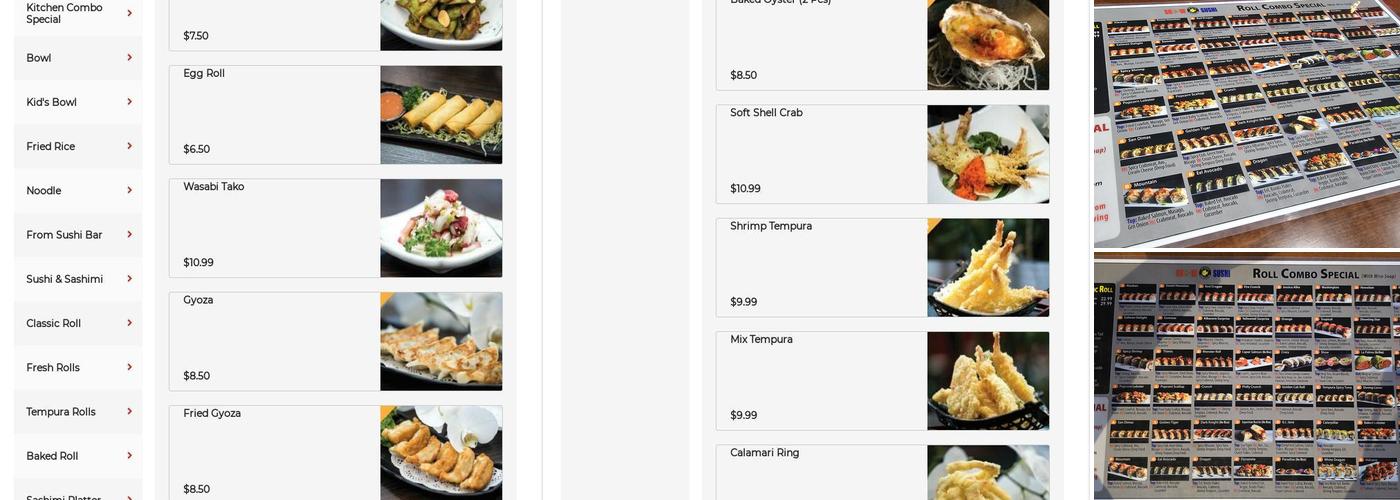Select the Fried Rice category
1400x500 pixels.
coord(78,146)
